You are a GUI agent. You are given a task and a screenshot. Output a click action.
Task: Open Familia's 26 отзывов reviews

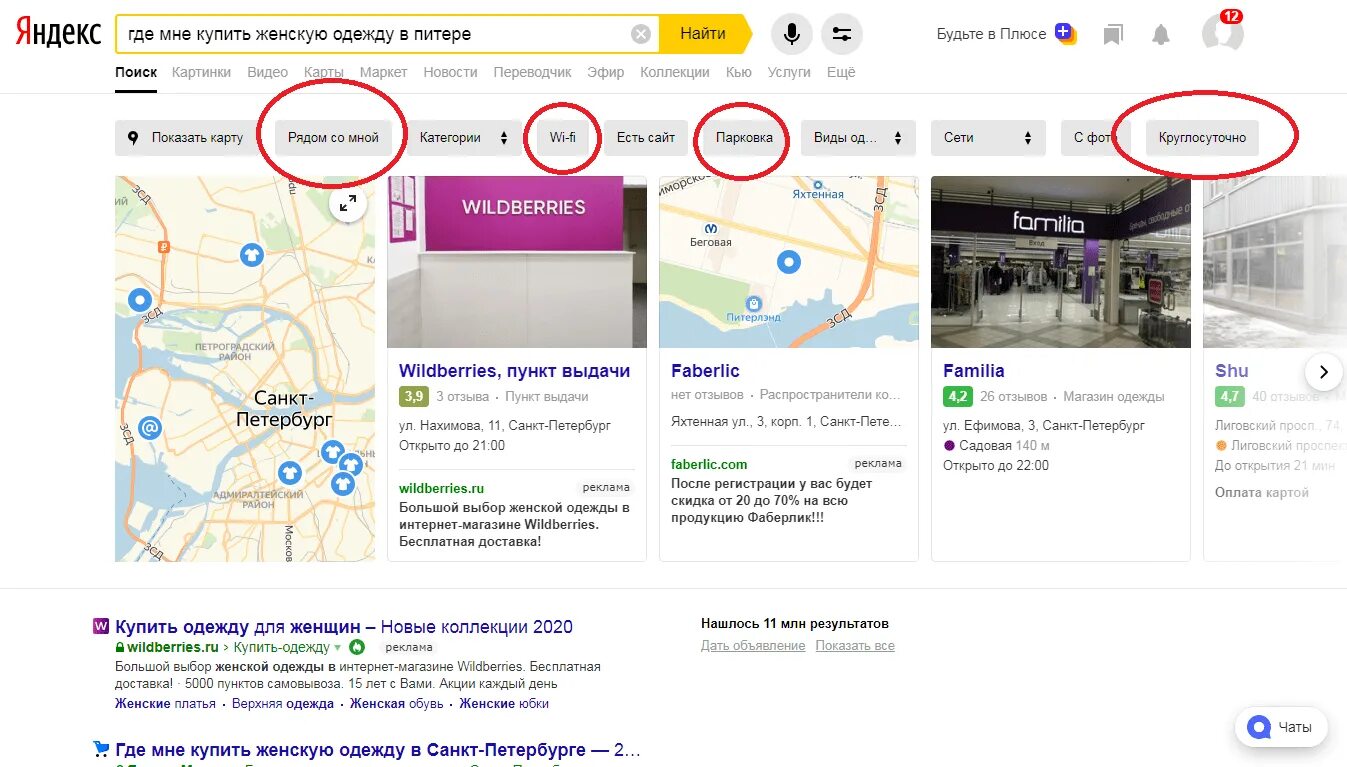pos(1014,397)
